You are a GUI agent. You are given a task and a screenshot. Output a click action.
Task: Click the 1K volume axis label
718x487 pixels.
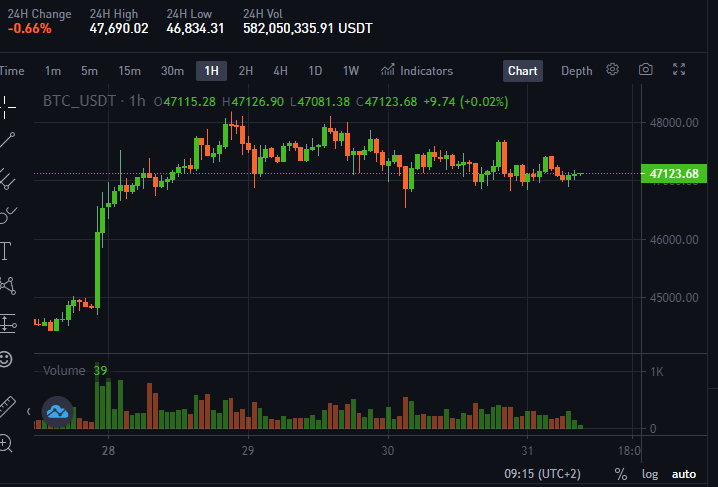click(x=657, y=372)
